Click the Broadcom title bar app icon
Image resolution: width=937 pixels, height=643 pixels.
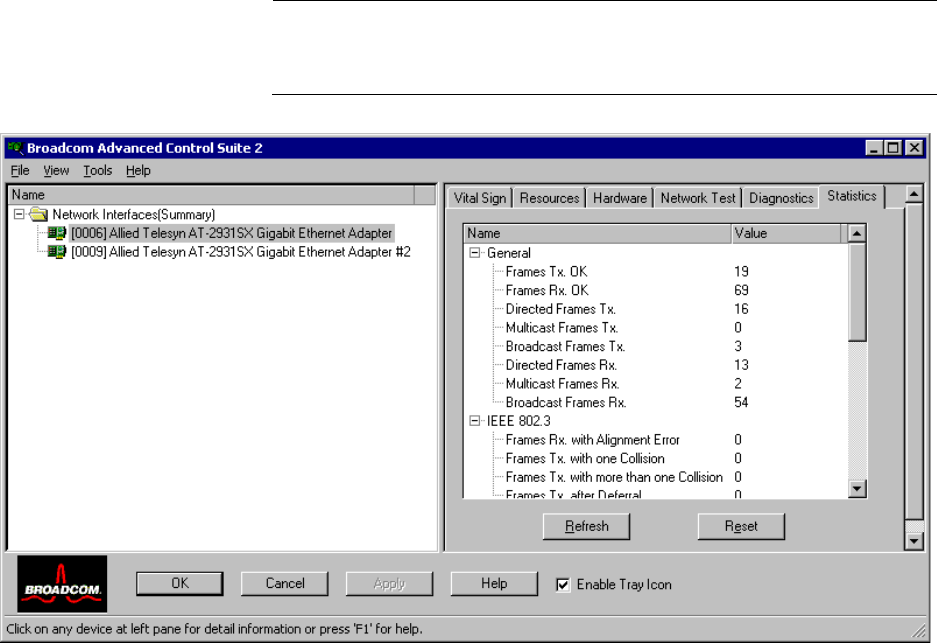15,148
